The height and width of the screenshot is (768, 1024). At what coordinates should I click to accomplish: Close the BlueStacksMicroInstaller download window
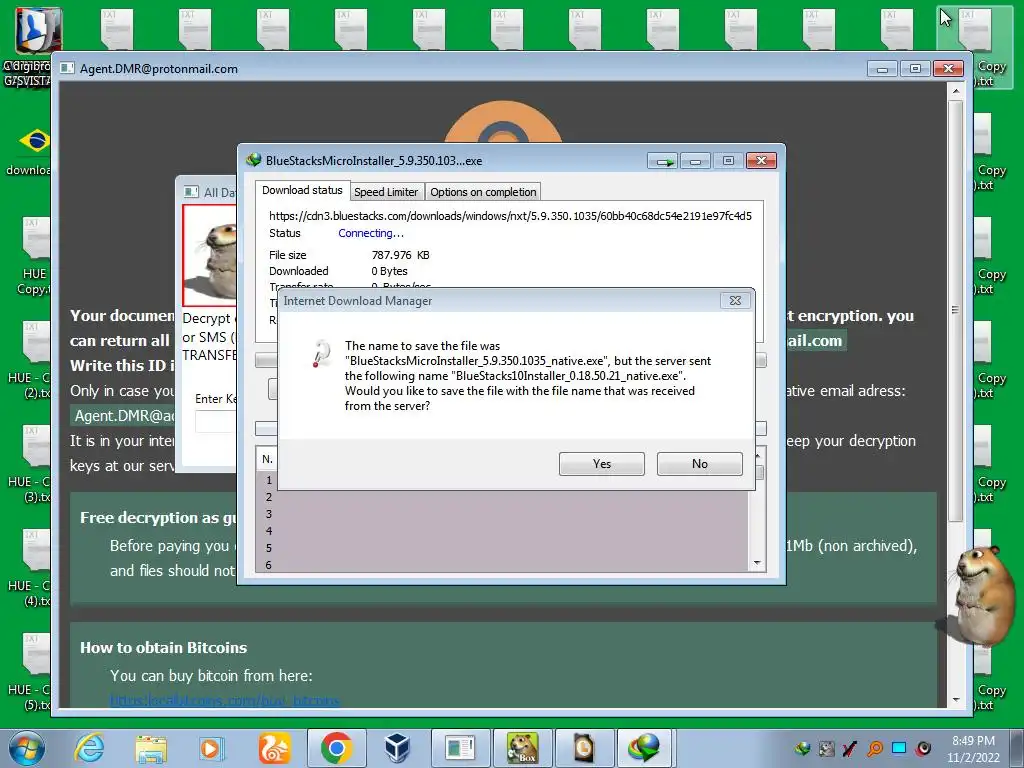(761, 161)
